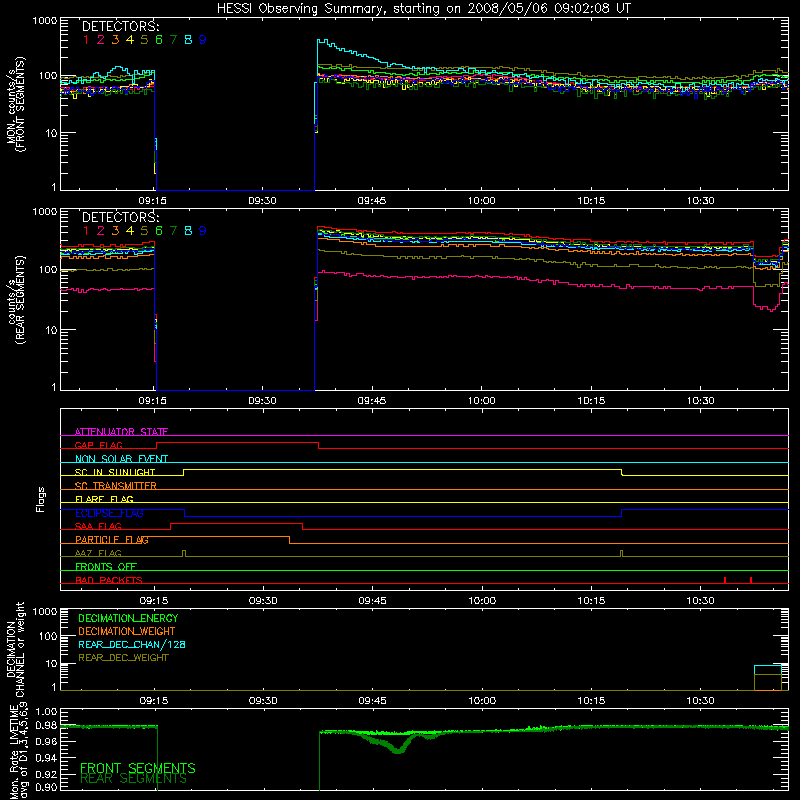Click olive detector 5 legend in rear panel
Screen dimensions: 800x800
(144, 231)
